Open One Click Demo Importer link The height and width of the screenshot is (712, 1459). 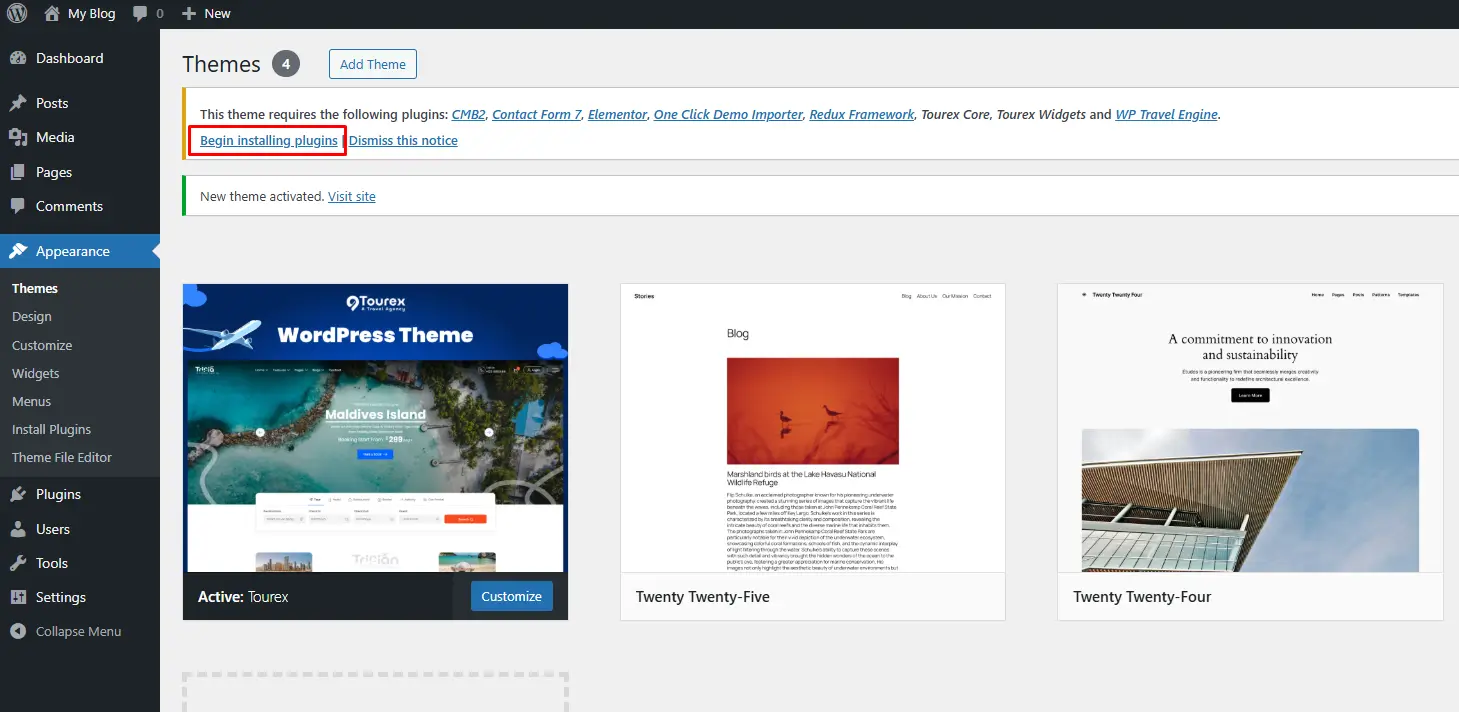(x=728, y=114)
